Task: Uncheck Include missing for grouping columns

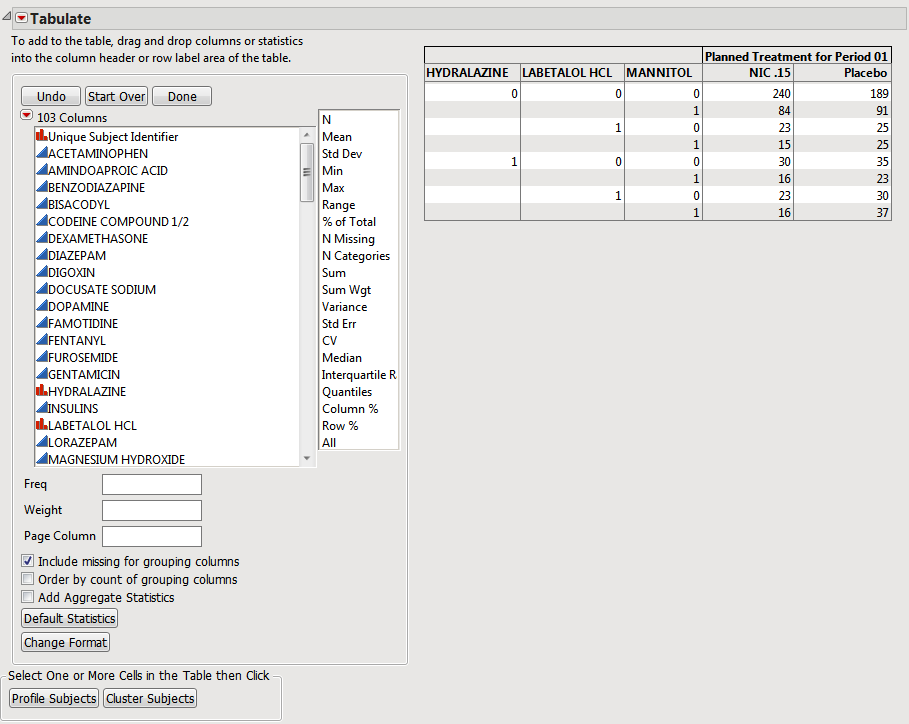Action: (x=27, y=561)
